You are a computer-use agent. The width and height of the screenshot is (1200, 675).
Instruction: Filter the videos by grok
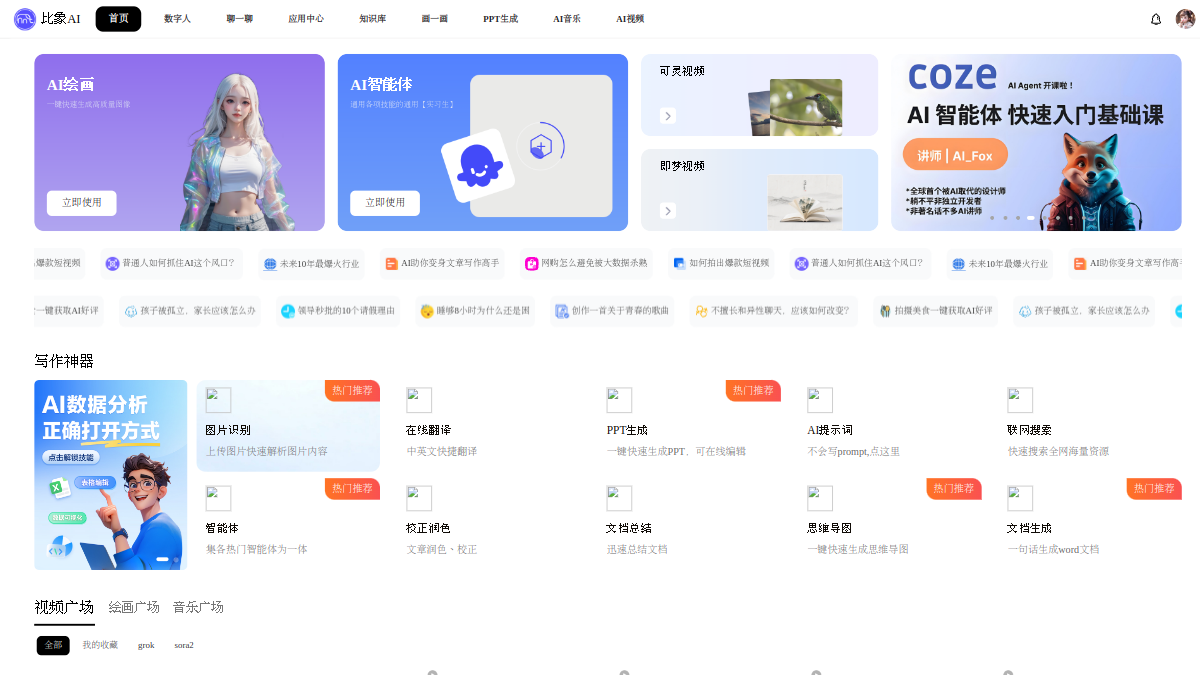146,645
